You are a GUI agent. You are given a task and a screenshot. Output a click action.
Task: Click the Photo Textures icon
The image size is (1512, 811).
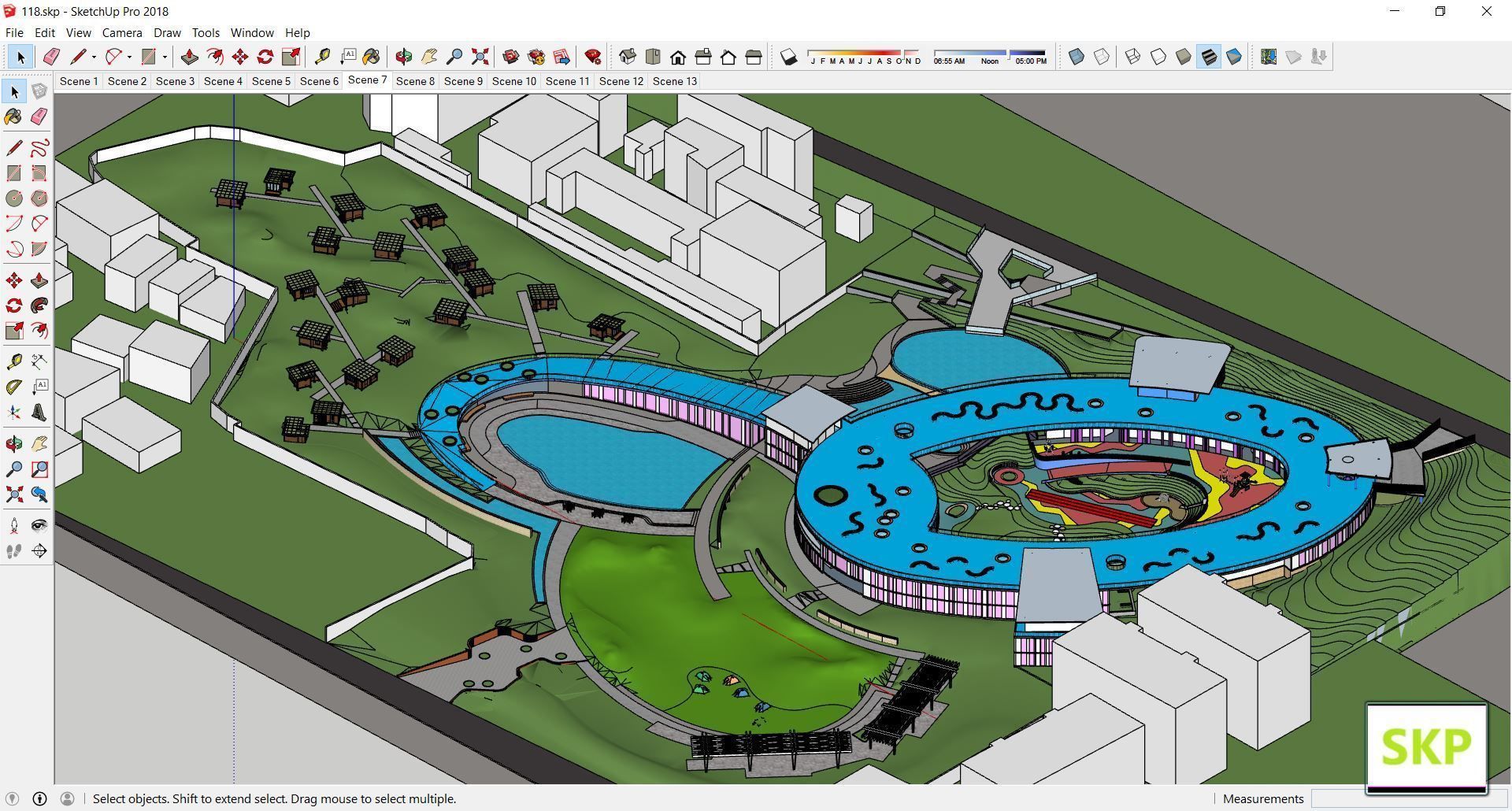tap(1319, 57)
